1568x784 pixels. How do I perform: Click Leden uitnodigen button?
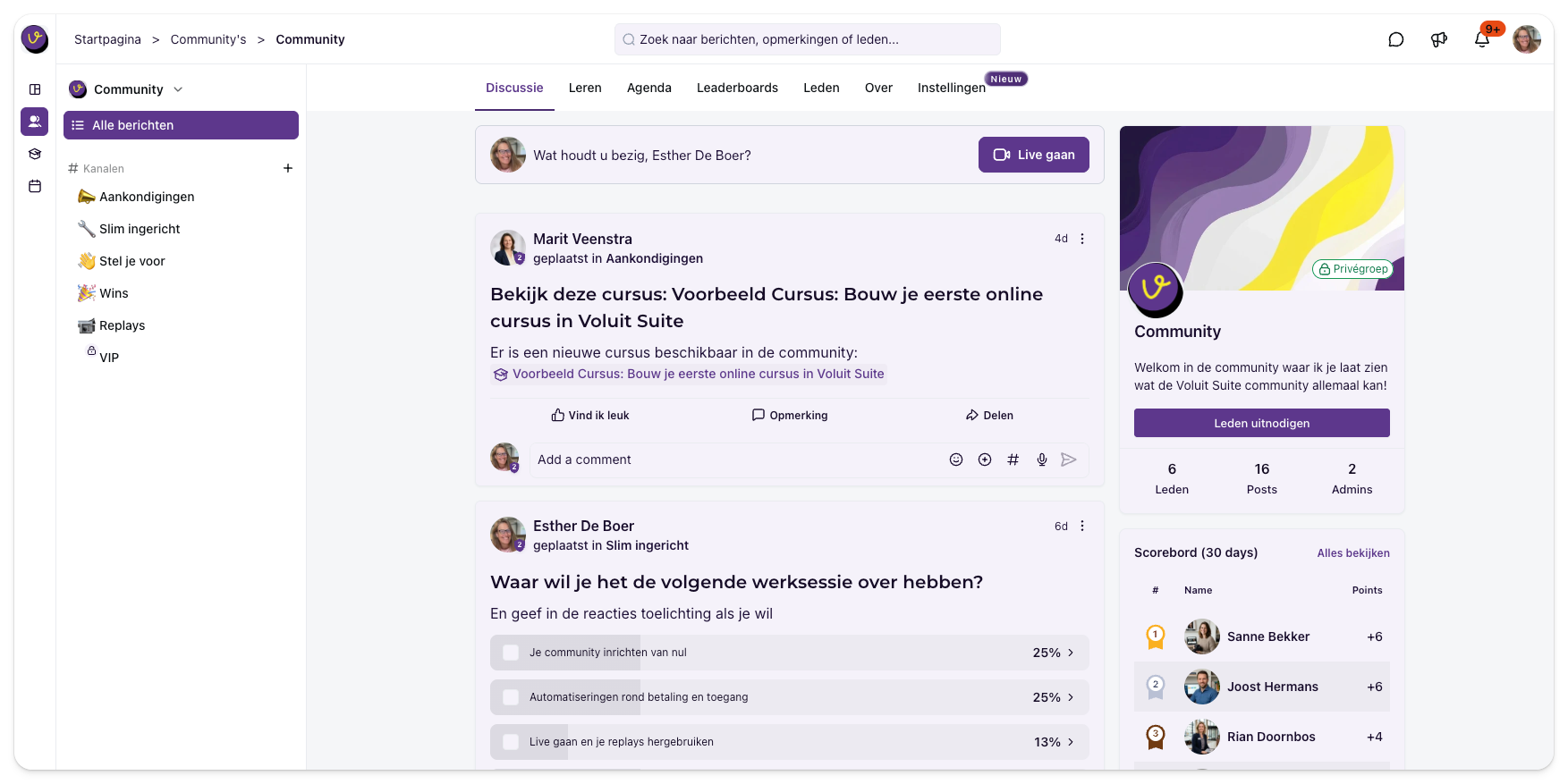coord(1261,423)
